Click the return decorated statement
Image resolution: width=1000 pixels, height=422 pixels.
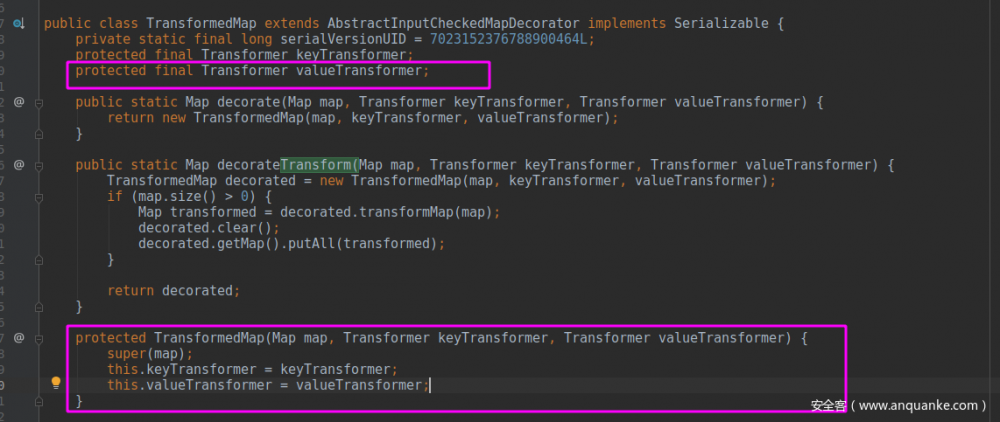174,291
